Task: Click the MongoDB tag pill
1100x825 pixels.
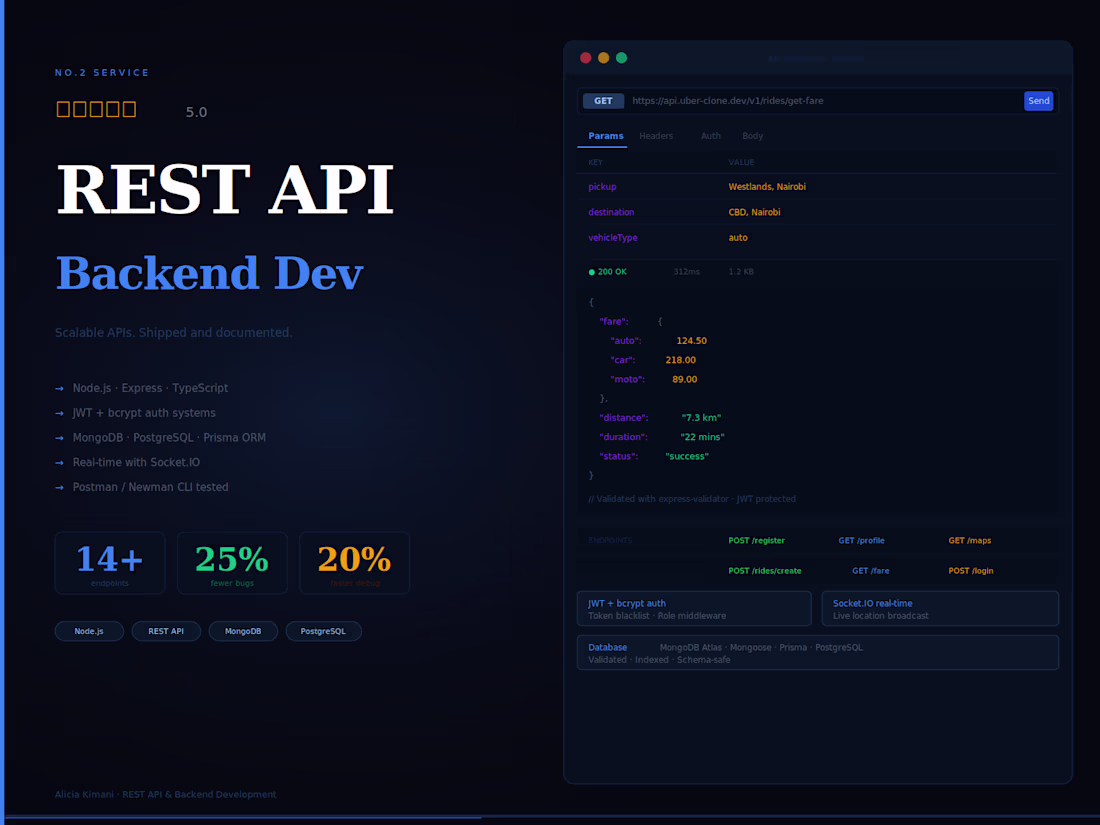Action: [x=243, y=631]
